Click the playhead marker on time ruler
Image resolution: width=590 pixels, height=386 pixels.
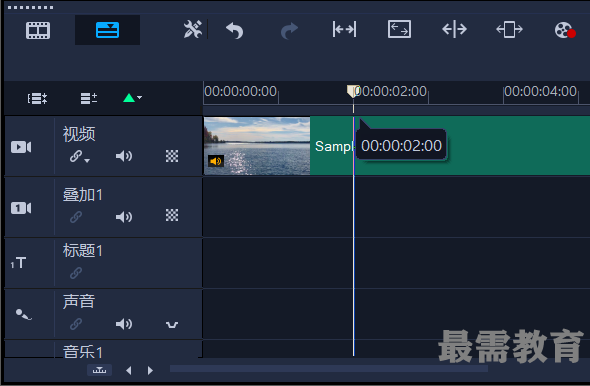tap(353, 91)
